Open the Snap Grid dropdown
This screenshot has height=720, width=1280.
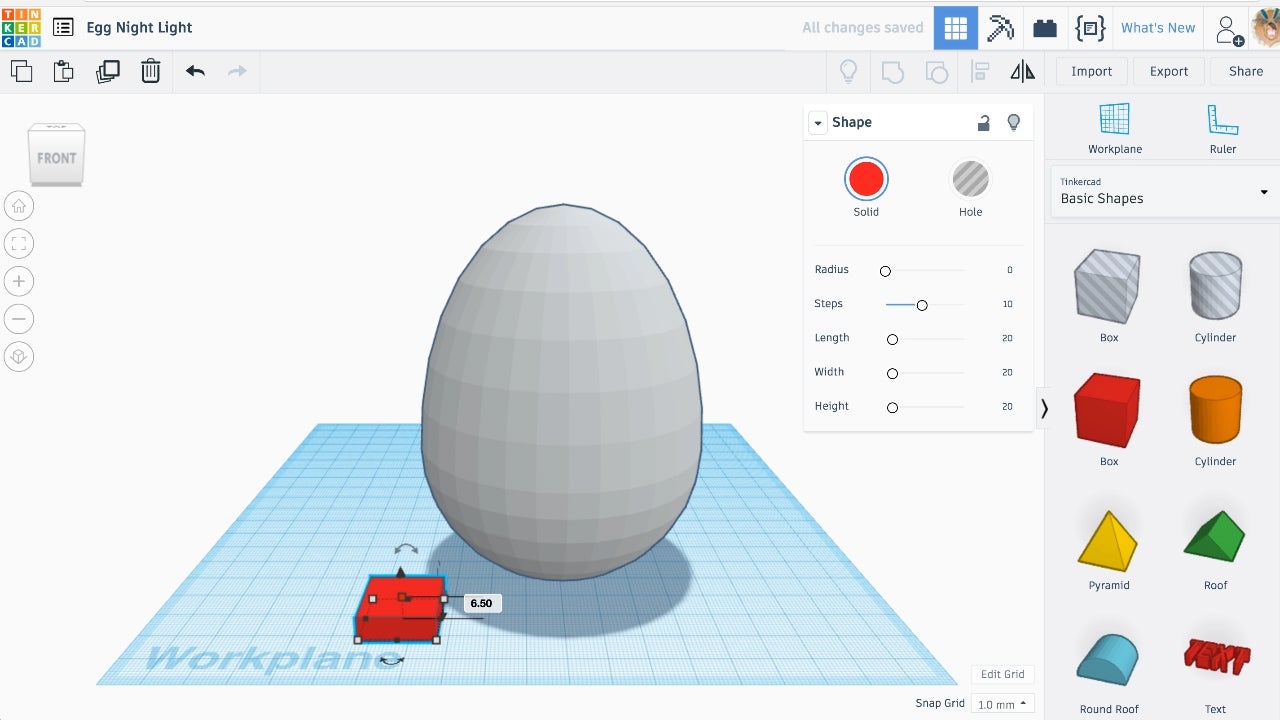[1004, 704]
